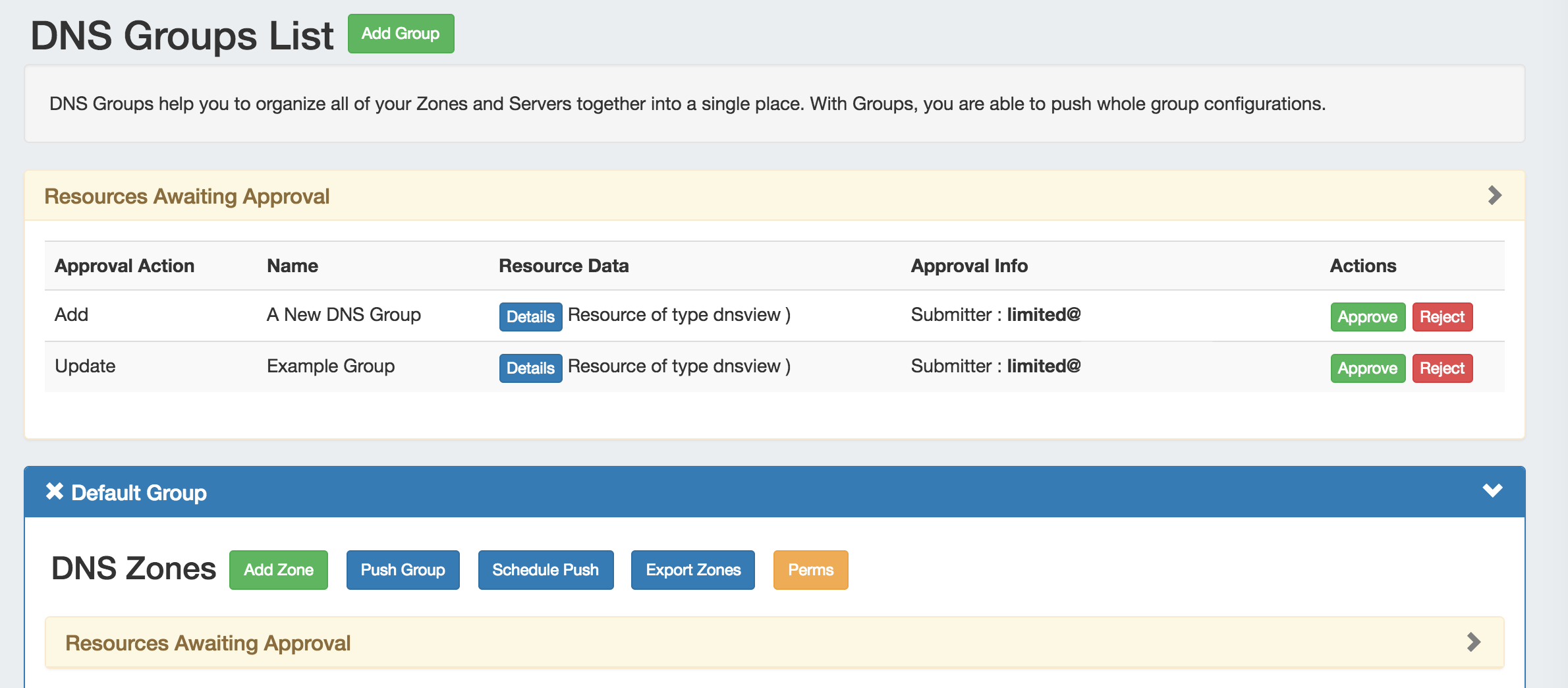Click the lower Resources Awaiting Approval heading

pyautogui.click(x=208, y=643)
